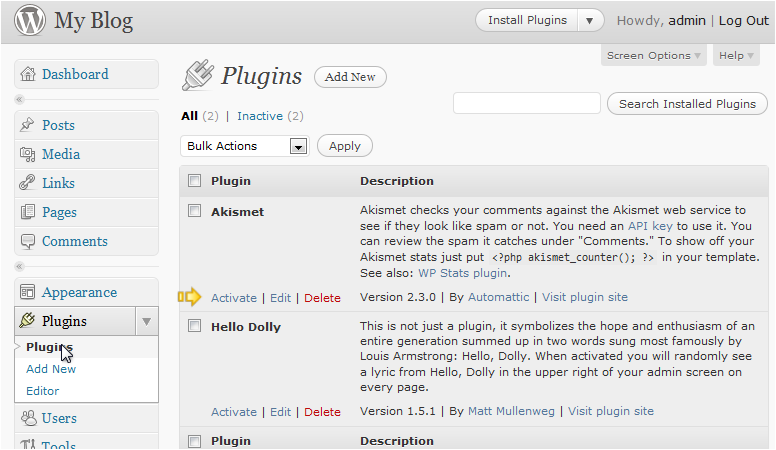Show Inactive plugins filter
Screen dimensions: 776x450
click(260, 116)
